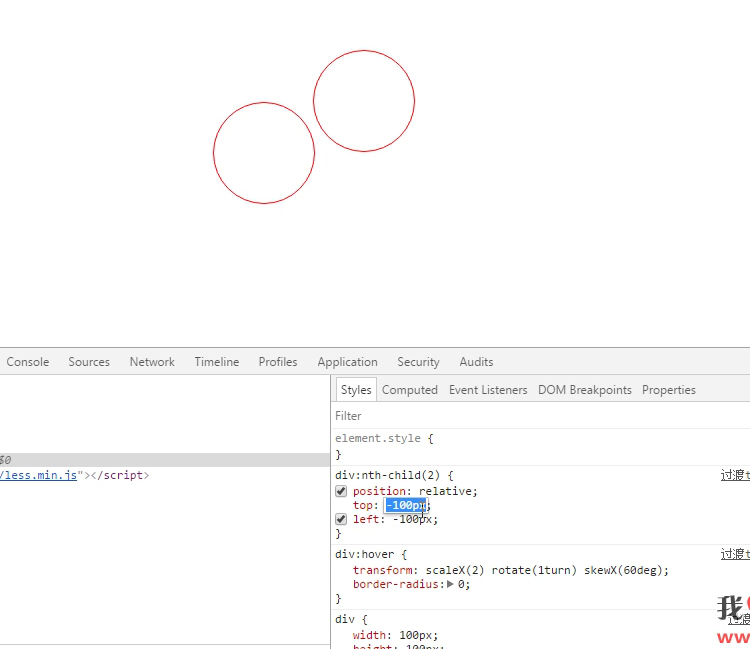Show the DOM Breakpoints sub-tab
This screenshot has width=750, height=649.
click(x=585, y=390)
